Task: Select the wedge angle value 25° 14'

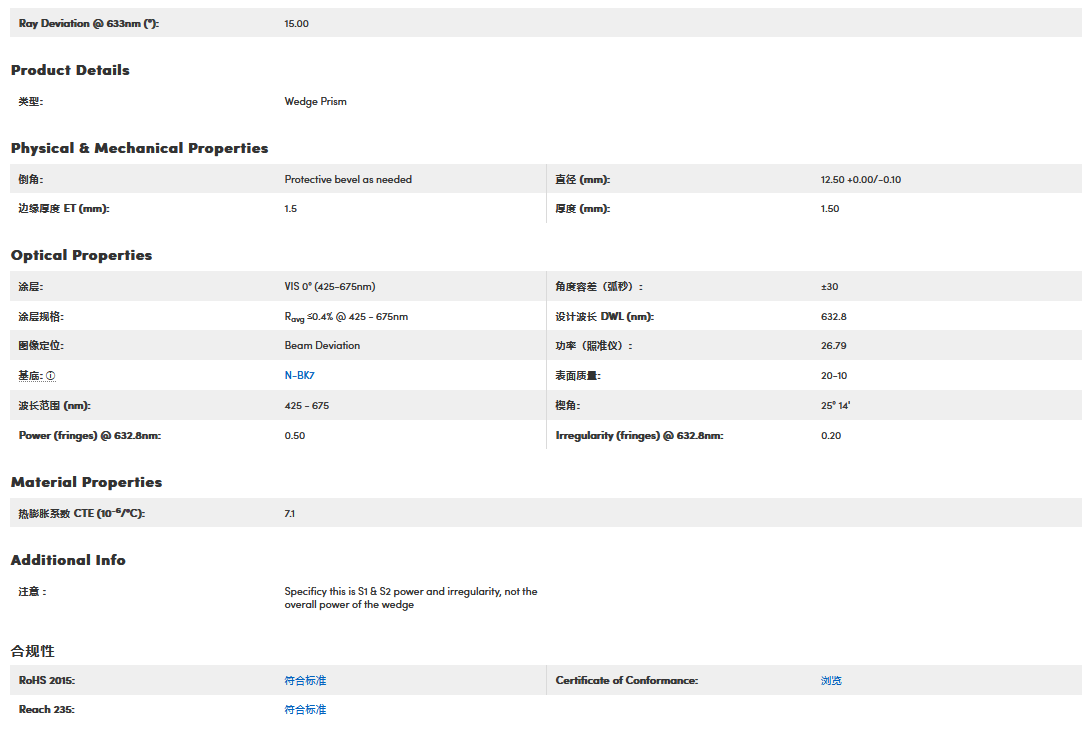Action: click(835, 406)
